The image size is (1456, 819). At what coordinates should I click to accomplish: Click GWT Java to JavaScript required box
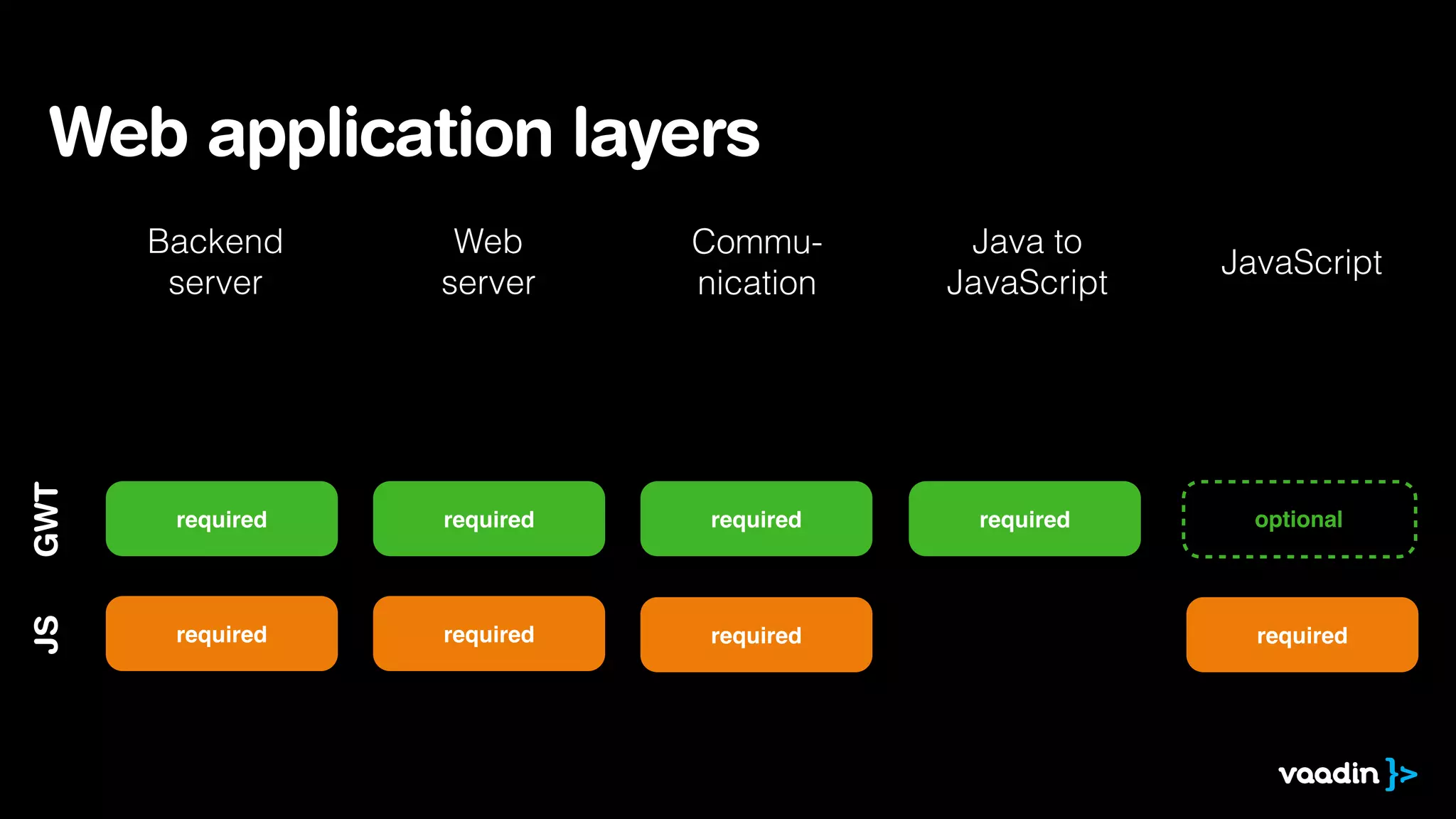(1024, 519)
